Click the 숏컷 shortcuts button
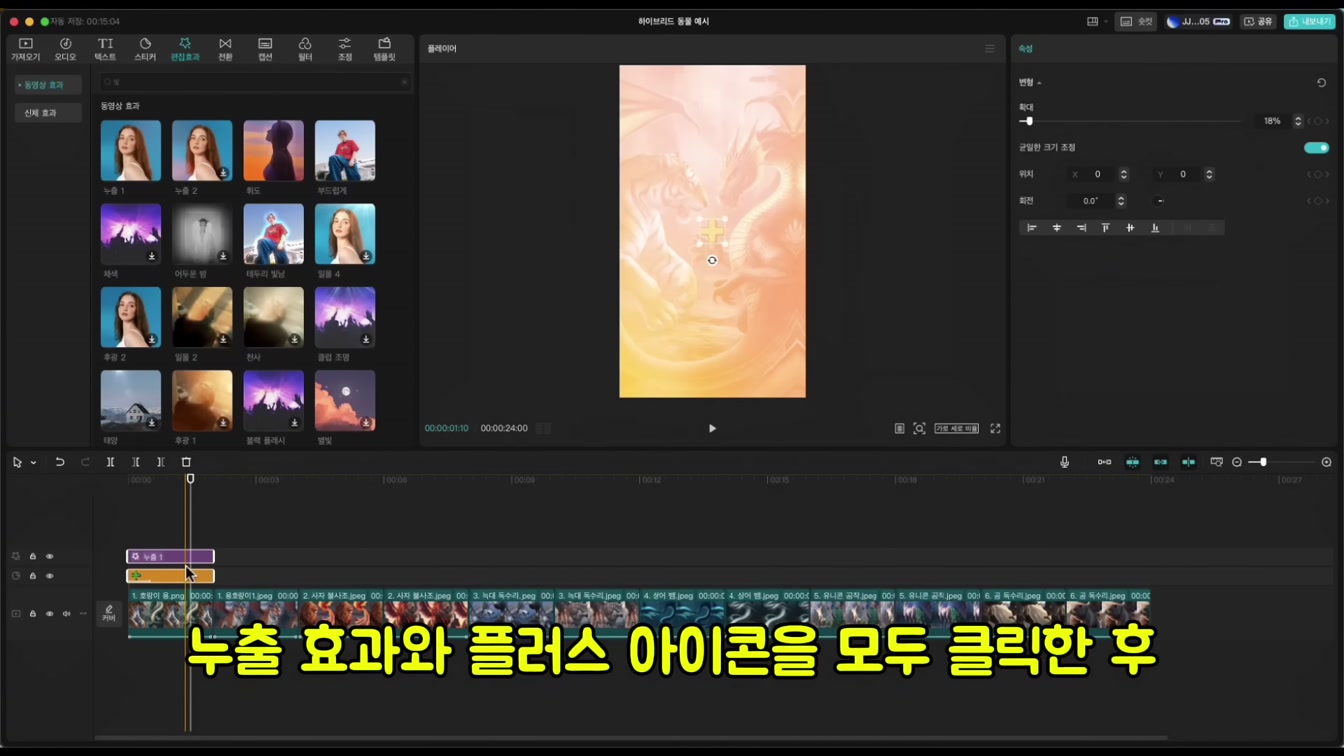This screenshot has height=756, width=1344. (1137, 21)
